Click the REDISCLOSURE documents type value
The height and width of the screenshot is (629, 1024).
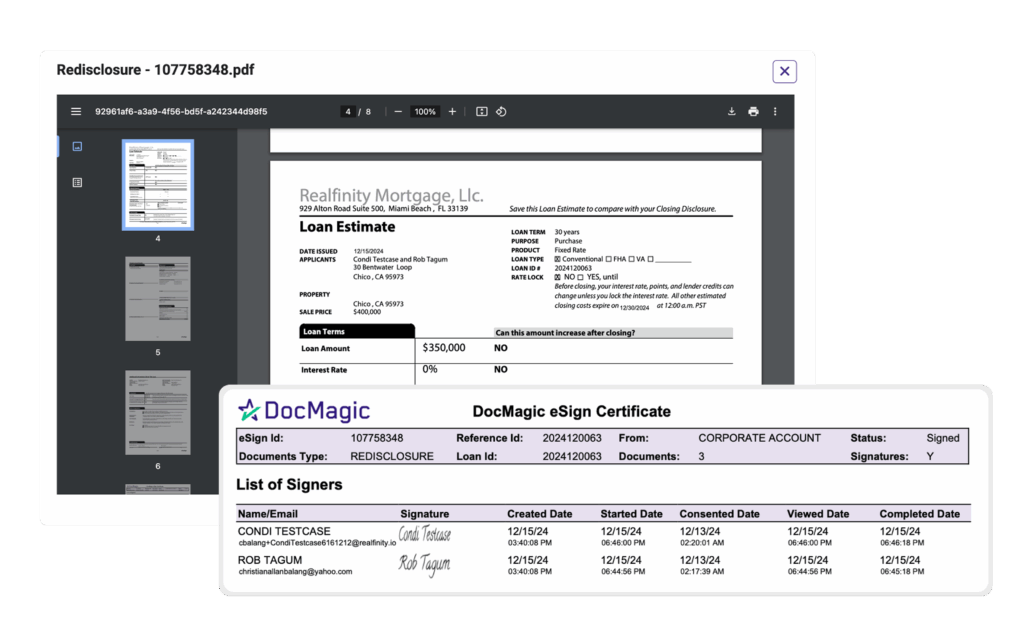[x=392, y=457]
